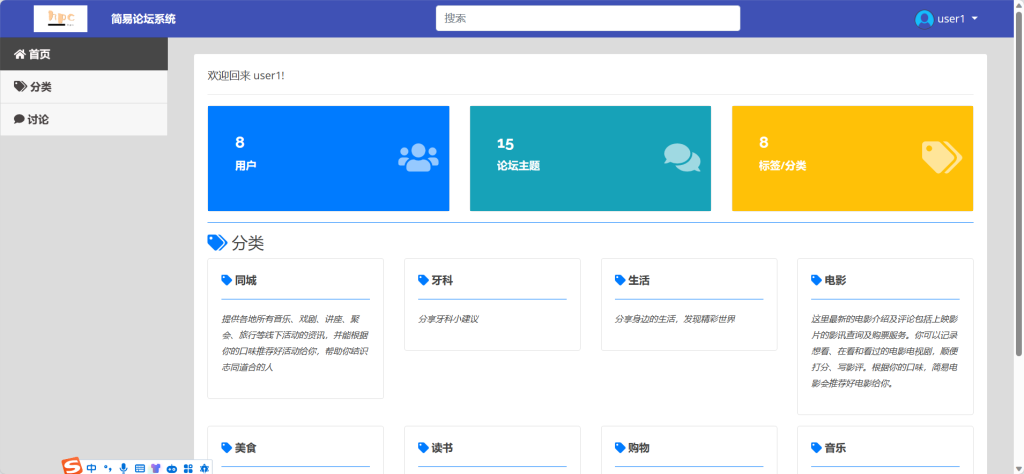Select the tag icon beside 读书
This screenshot has width=1024, height=474.
(423, 447)
